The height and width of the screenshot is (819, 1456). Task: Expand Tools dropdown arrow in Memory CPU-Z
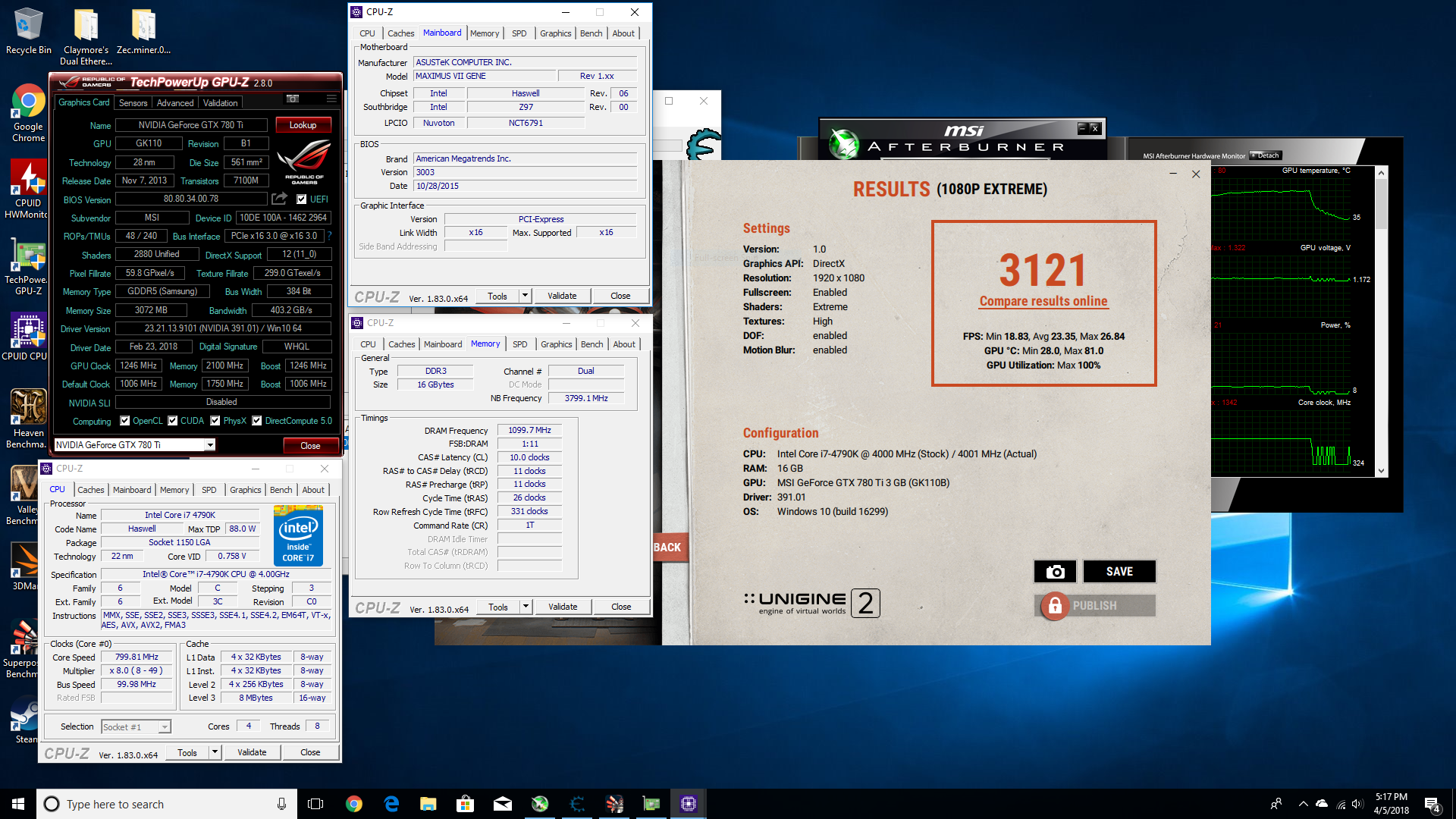[526, 607]
